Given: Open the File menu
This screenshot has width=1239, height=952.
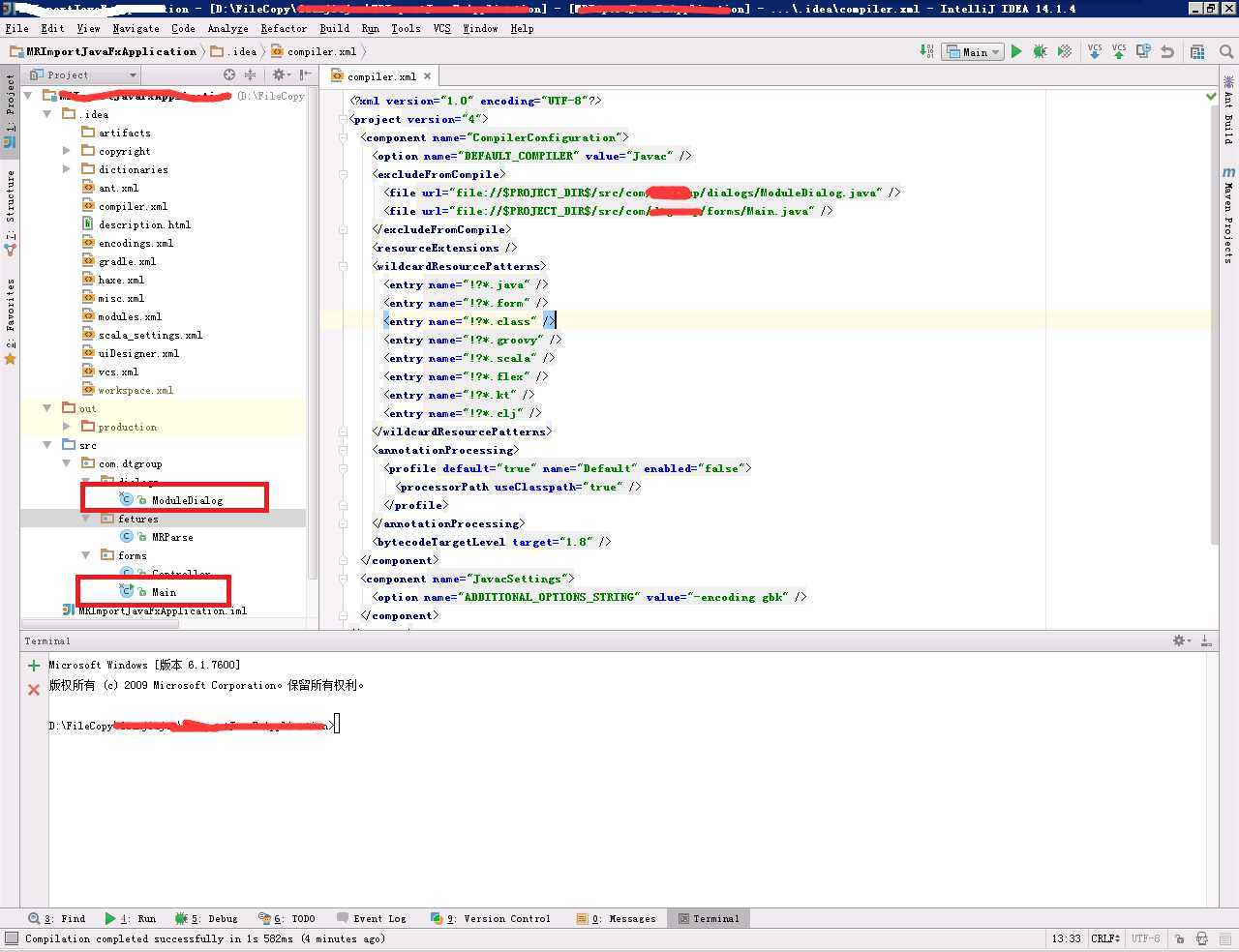Looking at the screenshot, I should (16, 28).
